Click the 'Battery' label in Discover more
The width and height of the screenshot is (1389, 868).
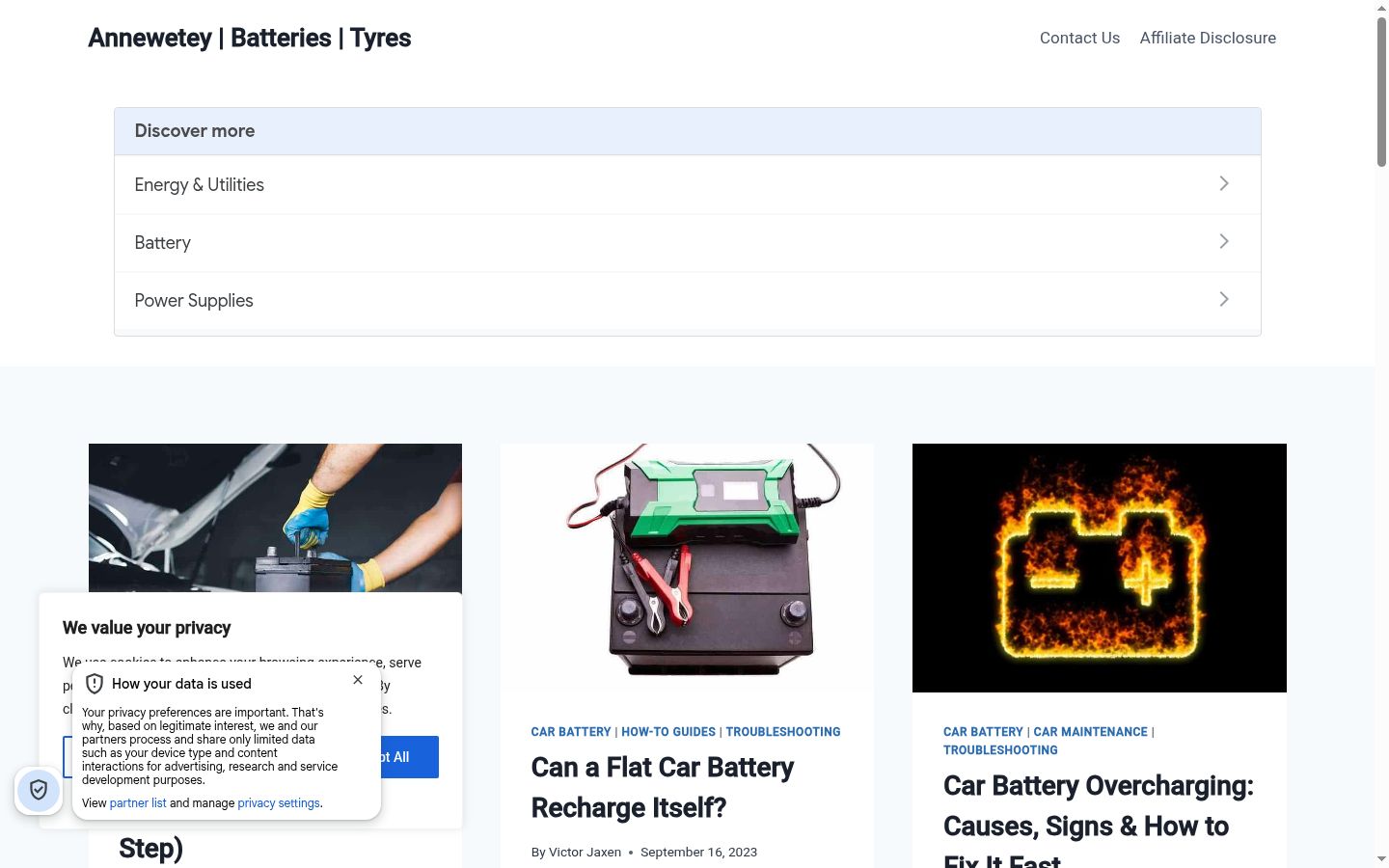click(x=163, y=243)
